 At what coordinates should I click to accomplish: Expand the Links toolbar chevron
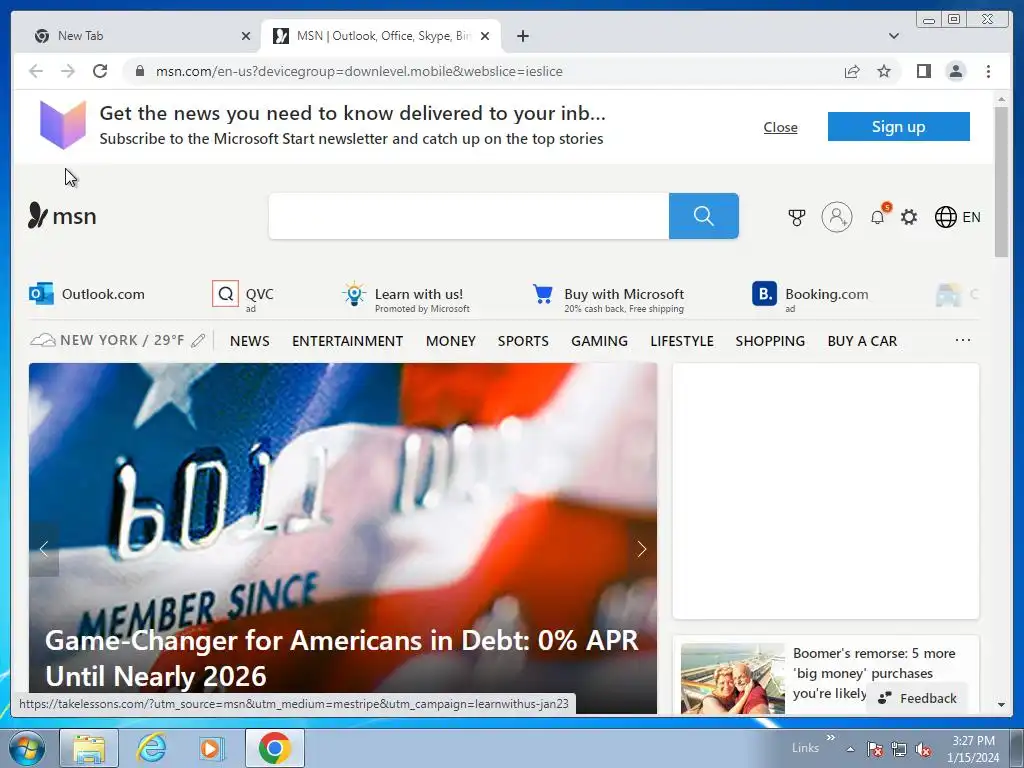(831, 738)
